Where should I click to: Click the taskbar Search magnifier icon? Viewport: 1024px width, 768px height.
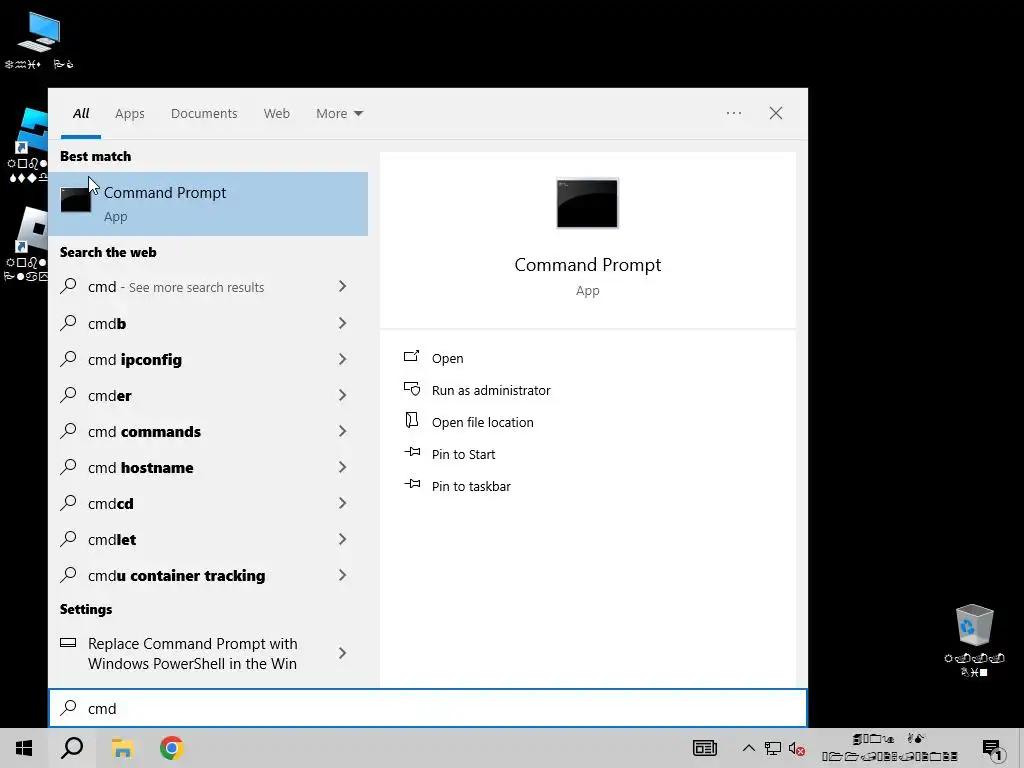(x=72, y=748)
